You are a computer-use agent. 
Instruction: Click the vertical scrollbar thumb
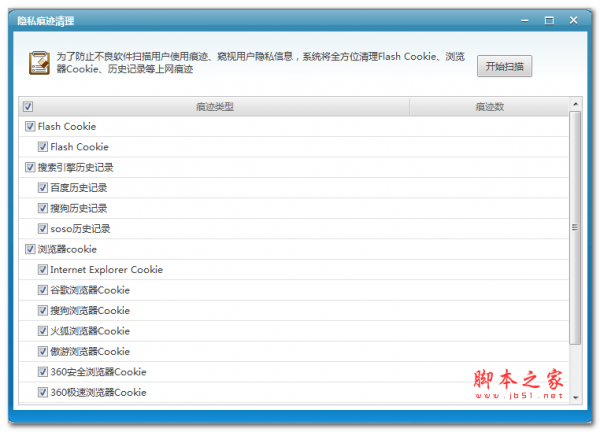coord(575,228)
